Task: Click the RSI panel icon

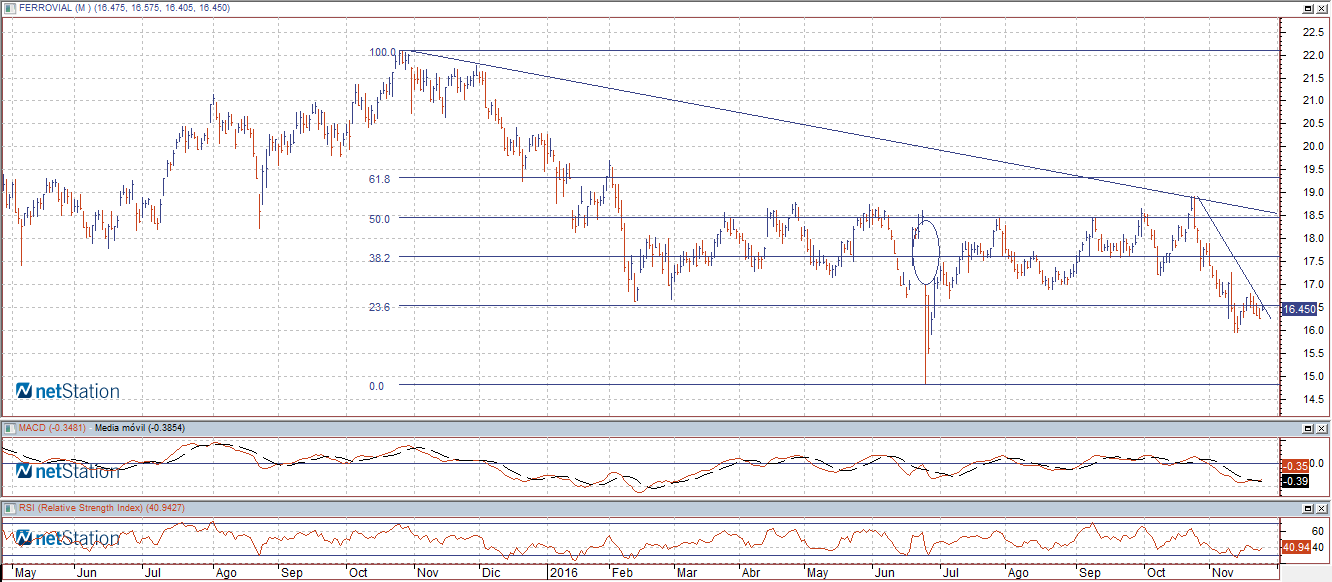Action: click(9, 508)
